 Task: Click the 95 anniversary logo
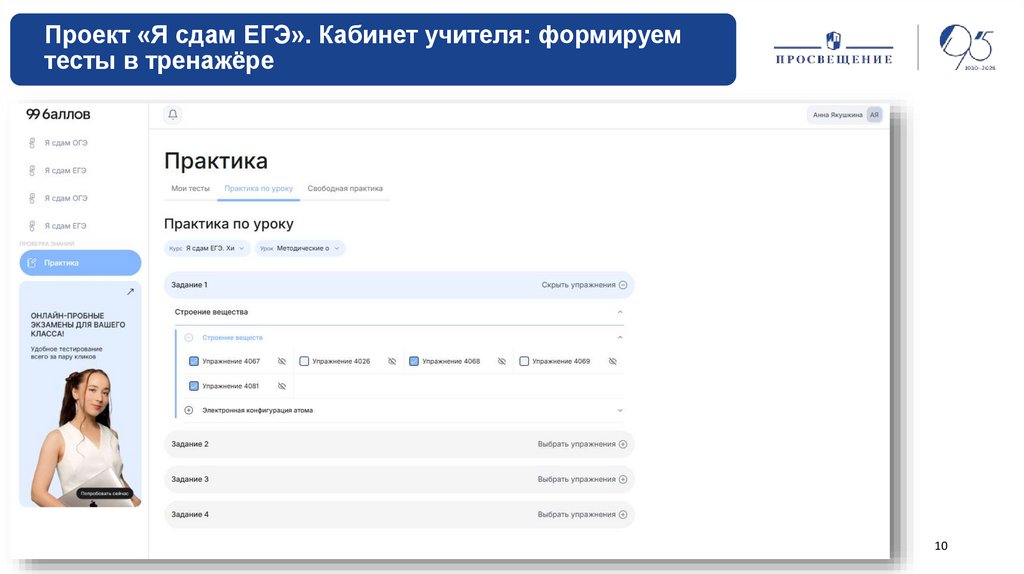click(967, 47)
